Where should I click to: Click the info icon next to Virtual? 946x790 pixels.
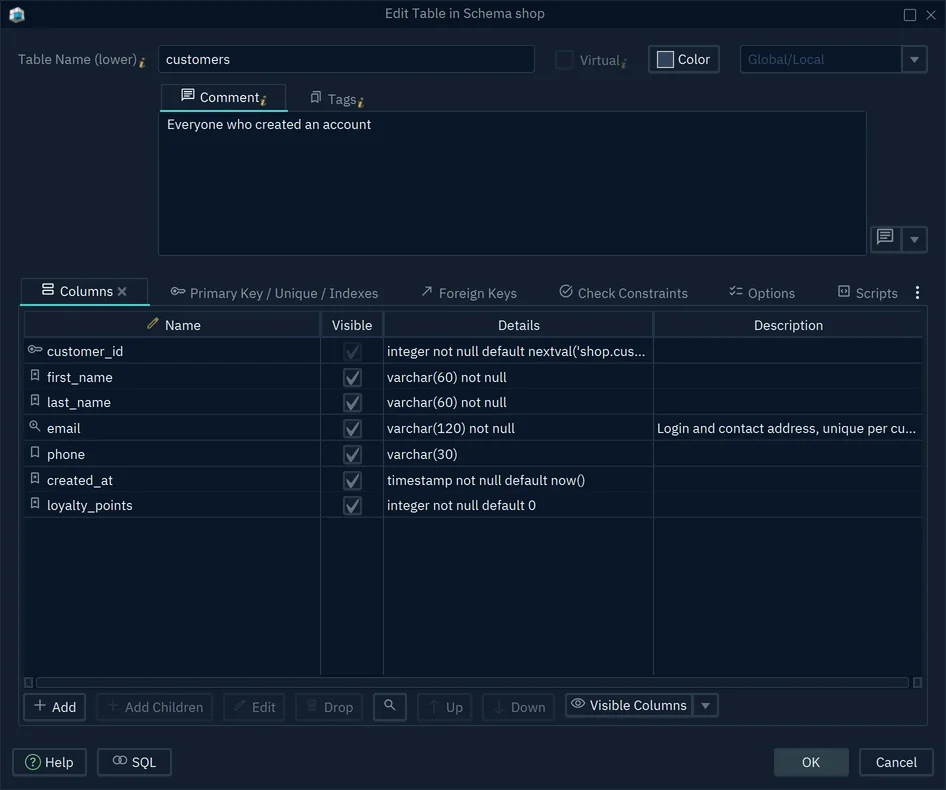624,62
